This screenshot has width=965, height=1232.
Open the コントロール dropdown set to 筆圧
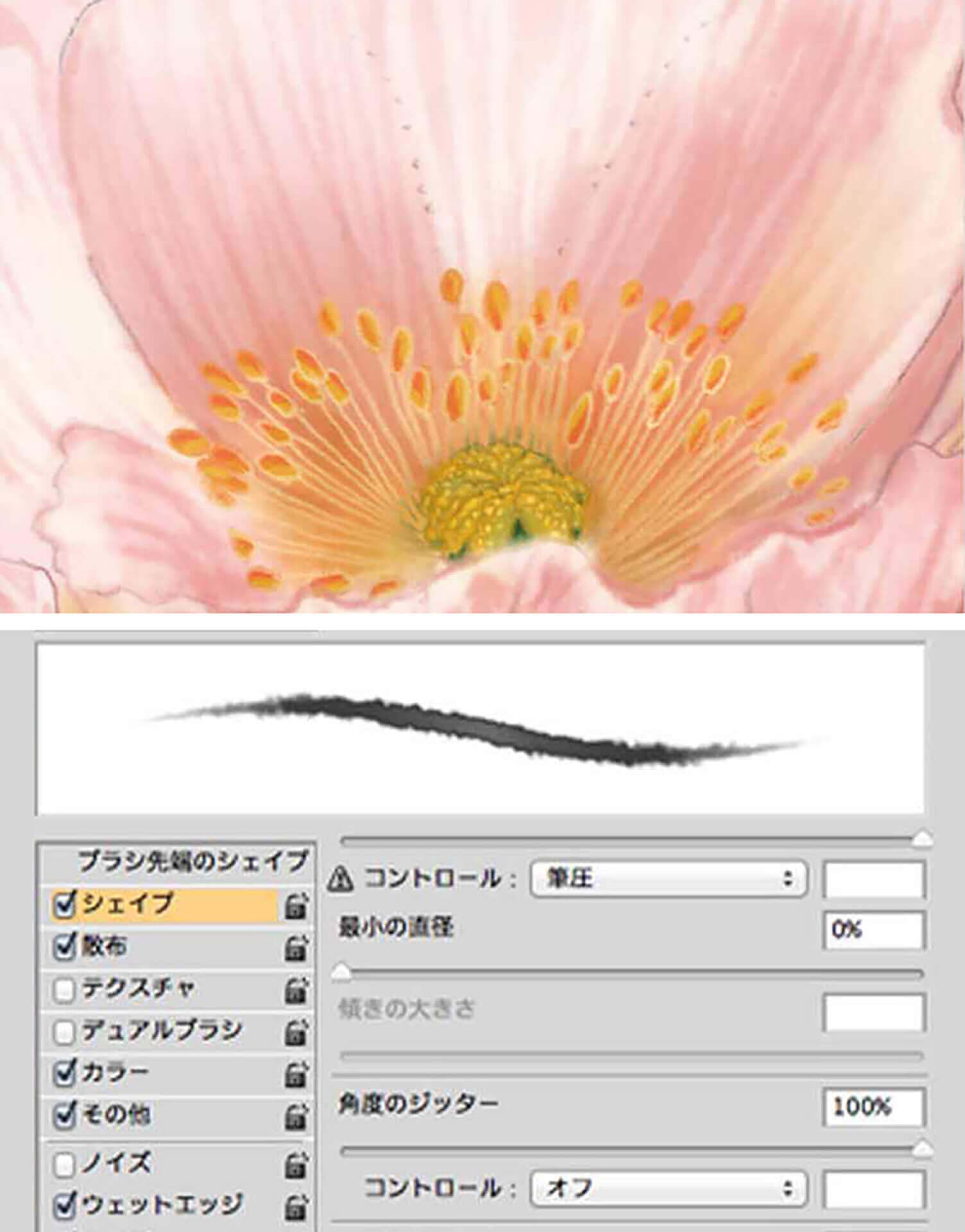coord(667,878)
